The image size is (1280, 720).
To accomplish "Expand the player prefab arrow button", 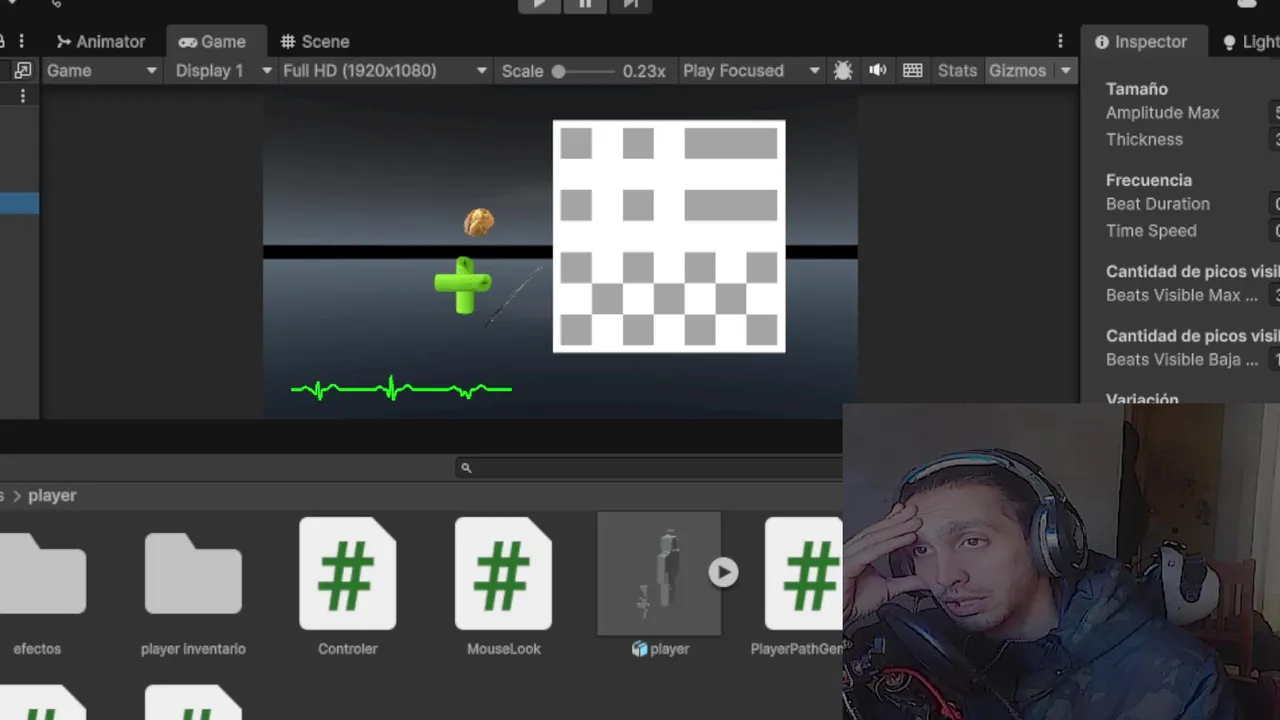I will point(723,572).
